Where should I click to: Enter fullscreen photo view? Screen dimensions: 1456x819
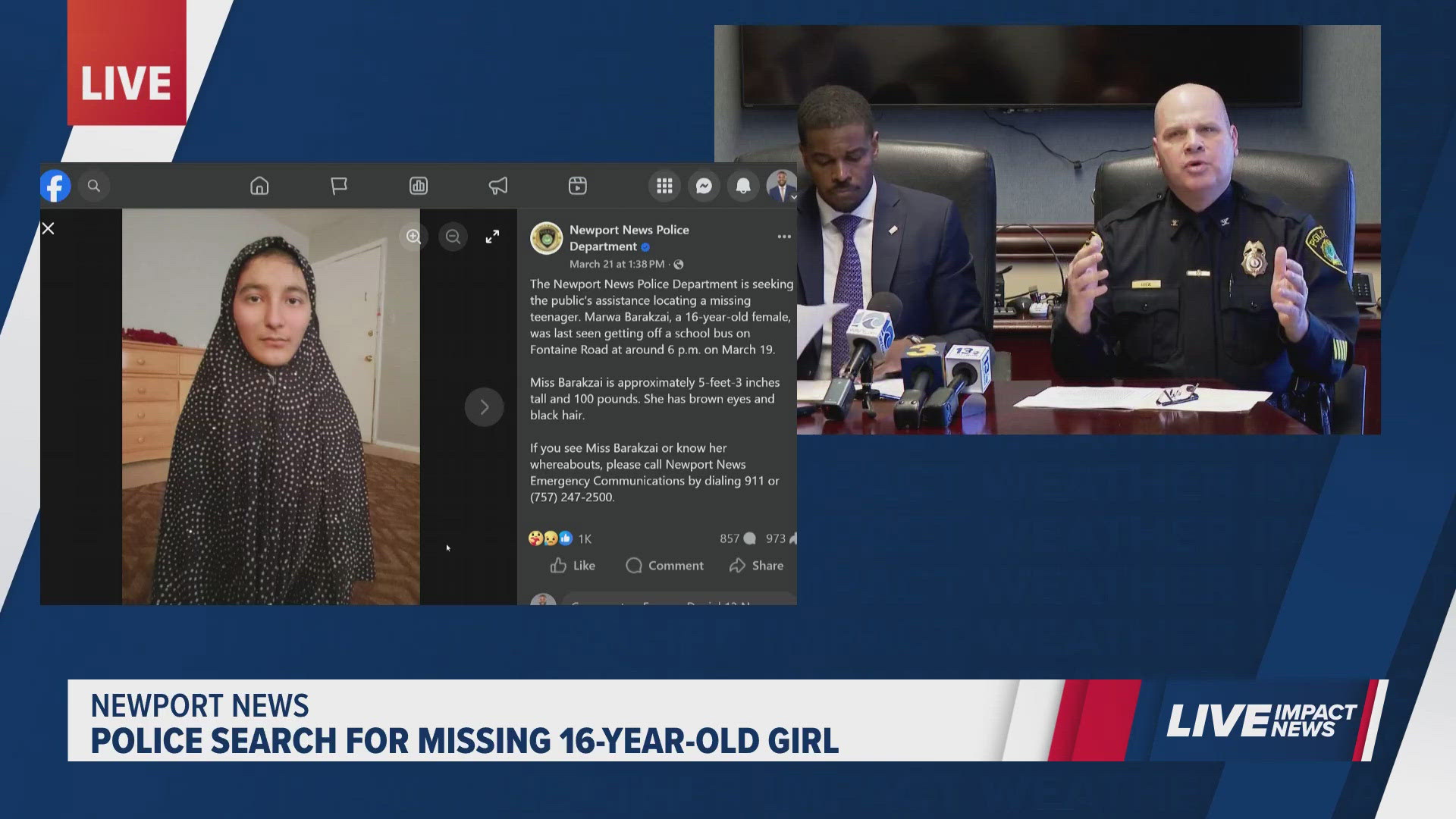pos(492,237)
